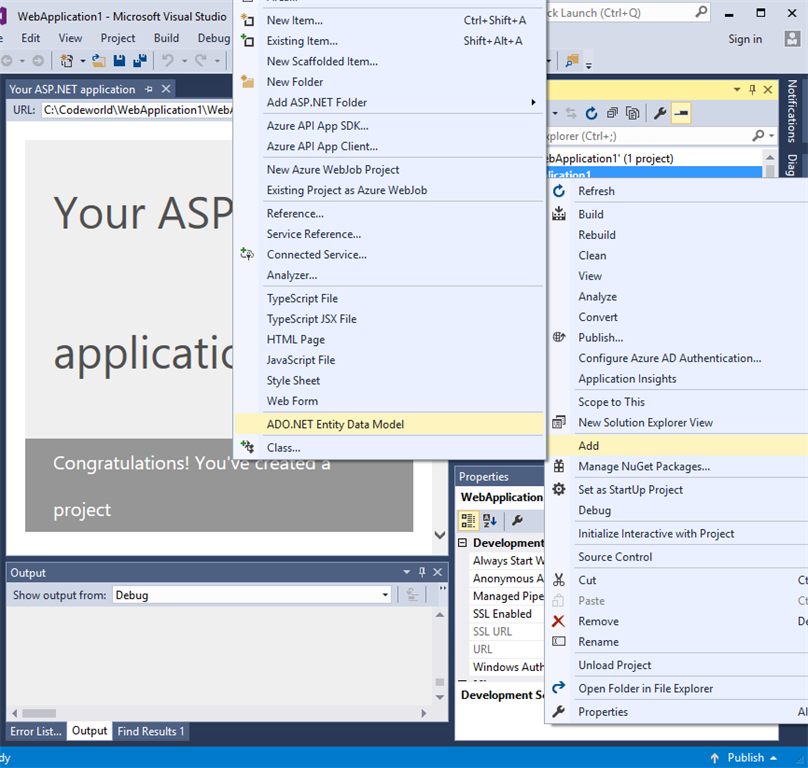Image resolution: width=808 pixels, height=768 pixels.
Task: Open the New Project dropdown arrow
Action: pyautogui.click(x=82, y=61)
